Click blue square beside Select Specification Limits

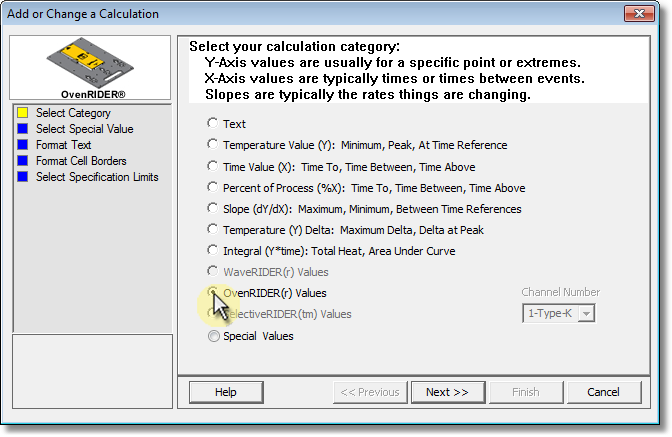[23, 177]
